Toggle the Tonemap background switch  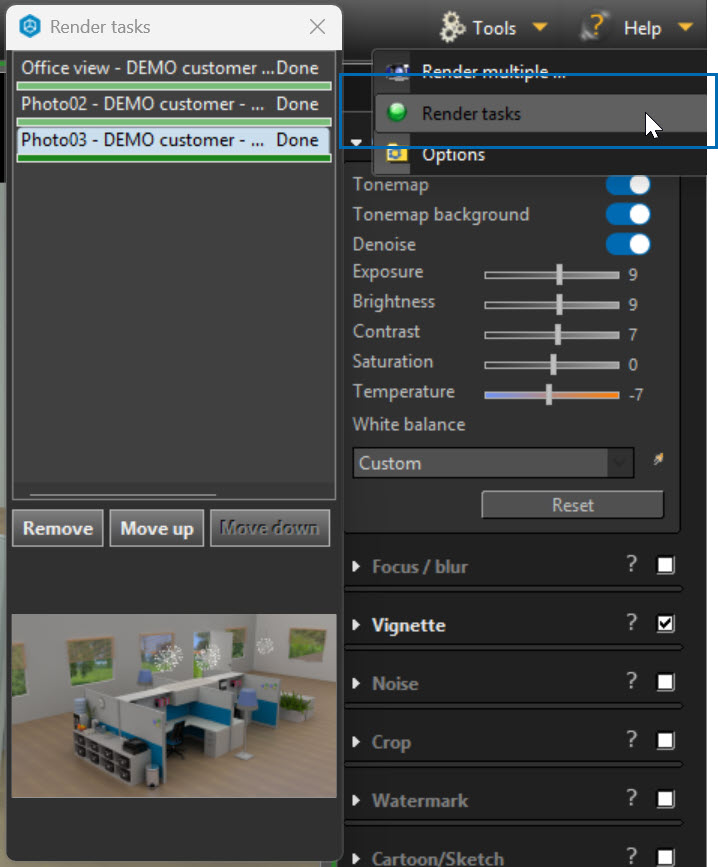tap(628, 215)
